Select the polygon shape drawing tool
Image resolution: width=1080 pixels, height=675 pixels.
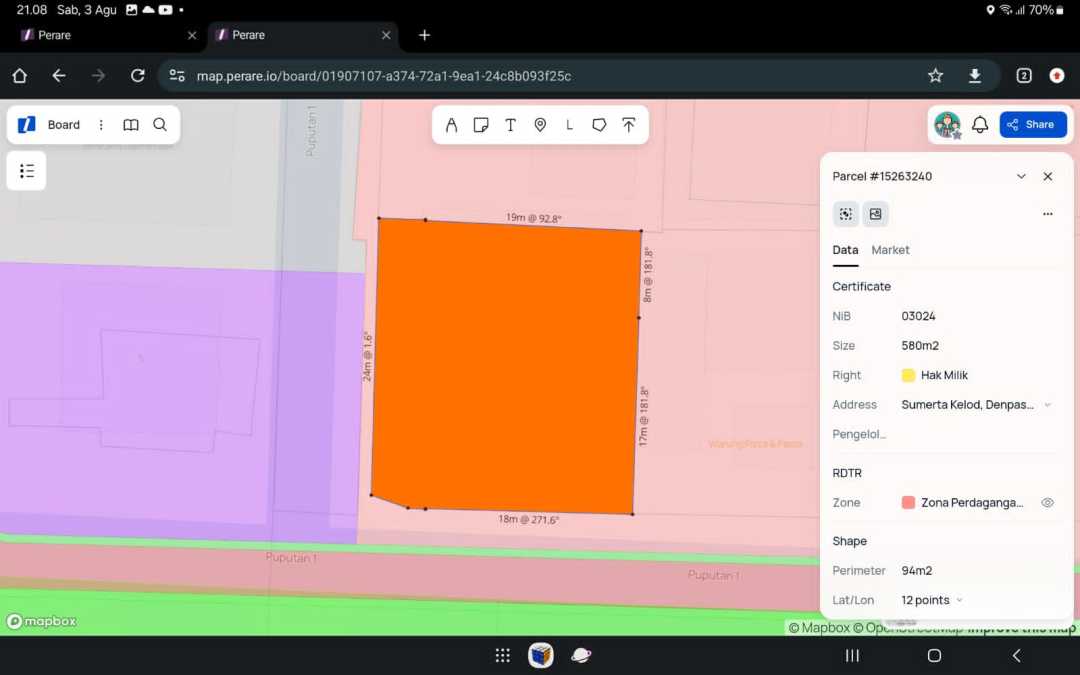(599, 125)
